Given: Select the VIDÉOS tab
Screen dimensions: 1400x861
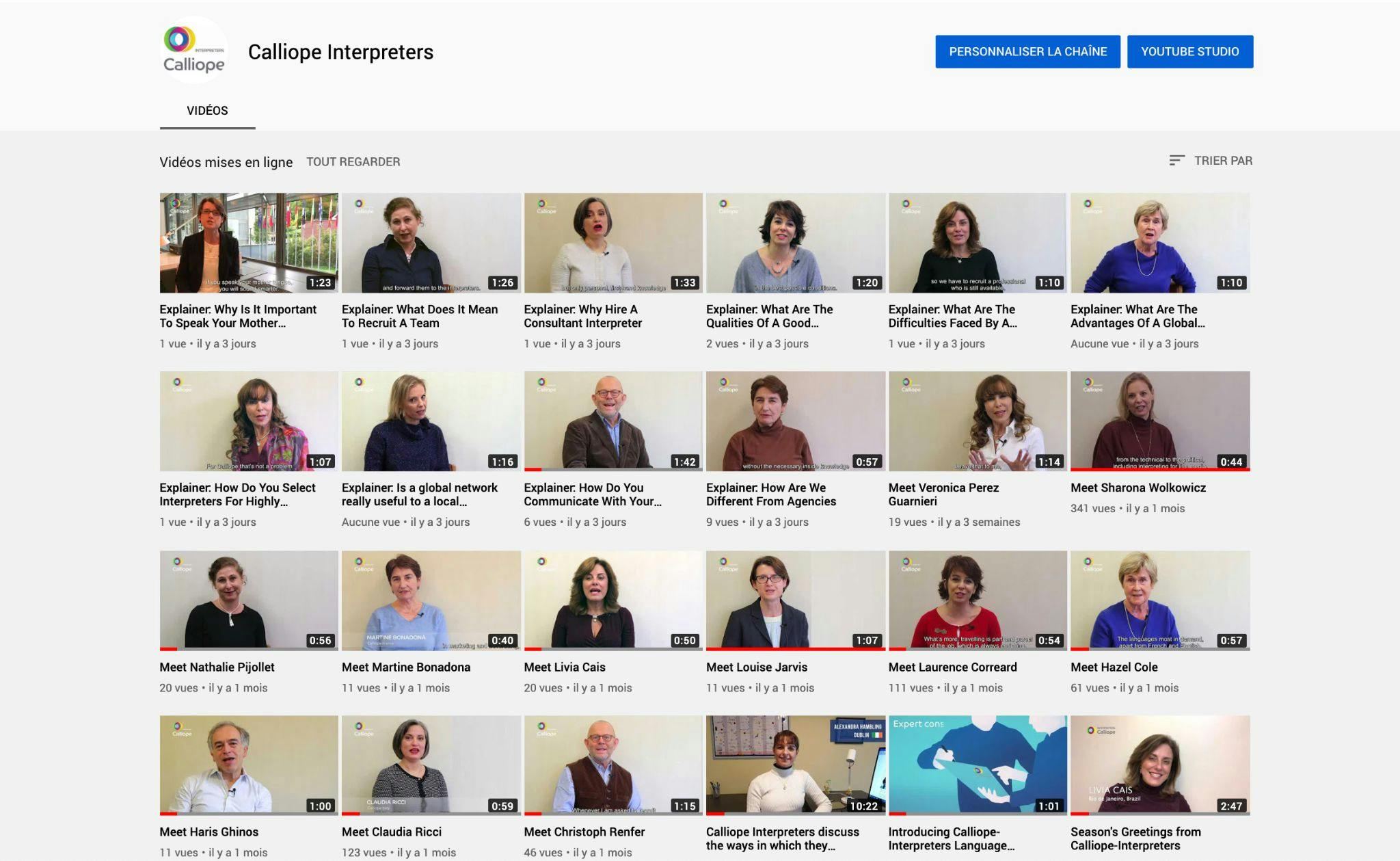Looking at the screenshot, I should pyautogui.click(x=207, y=111).
